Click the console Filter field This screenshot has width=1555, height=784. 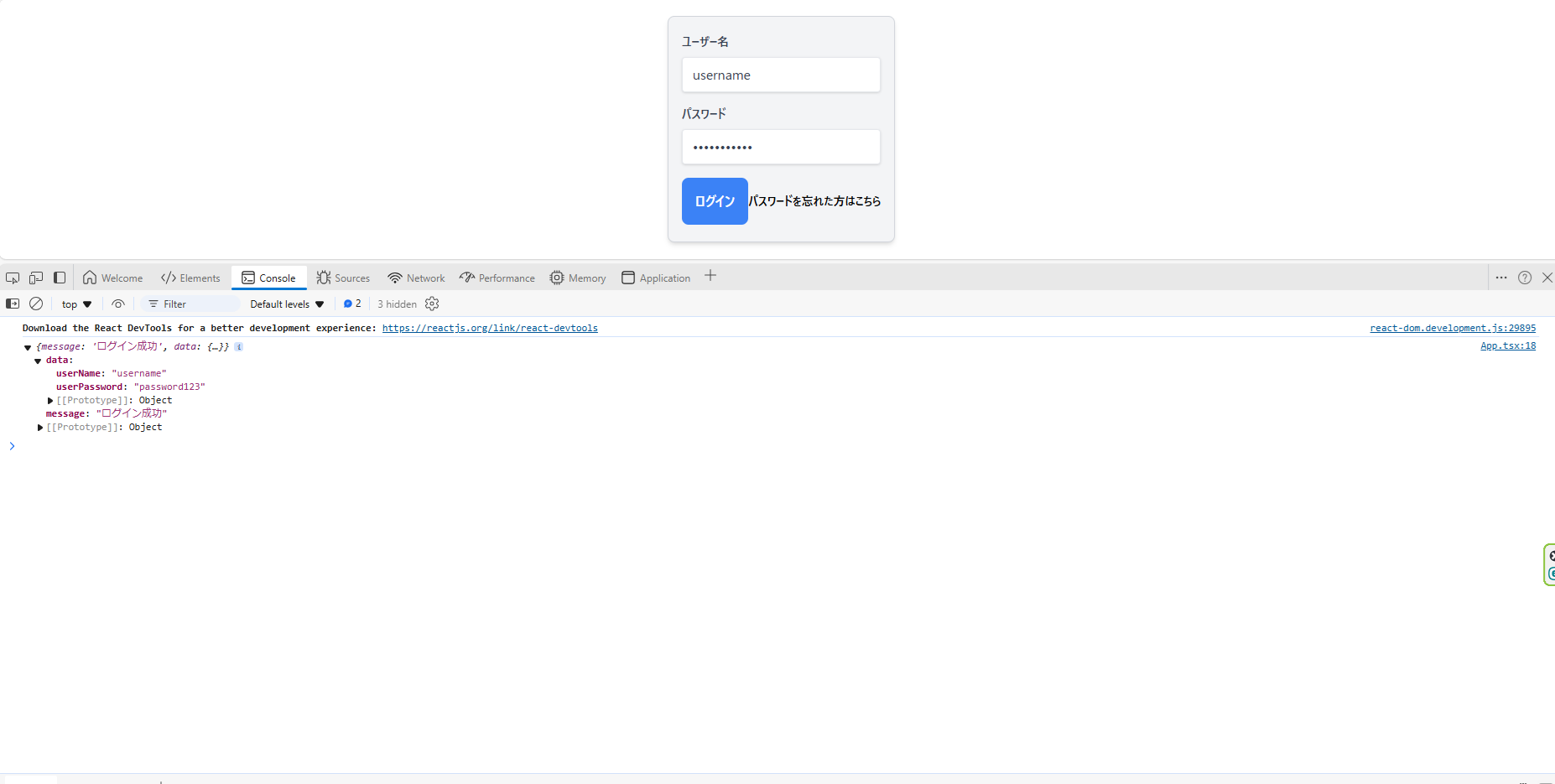[191, 304]
